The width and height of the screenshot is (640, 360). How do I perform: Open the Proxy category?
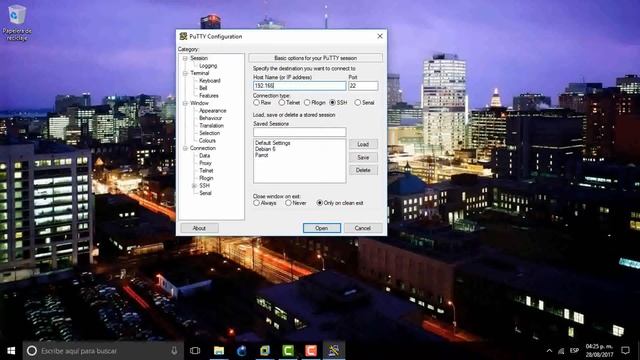click(205, 163)
